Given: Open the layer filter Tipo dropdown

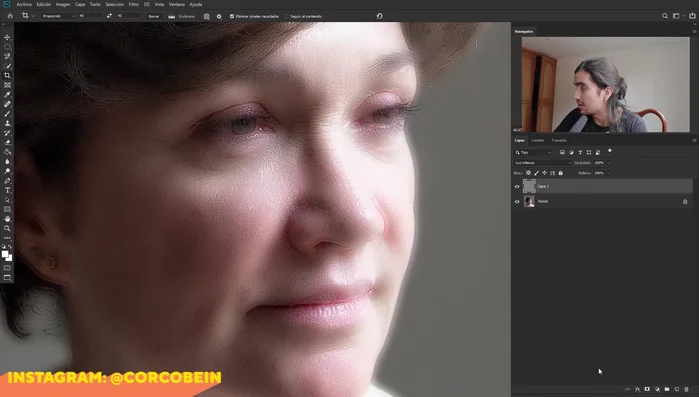Looking at the screenshot, I should click(533, 152).
